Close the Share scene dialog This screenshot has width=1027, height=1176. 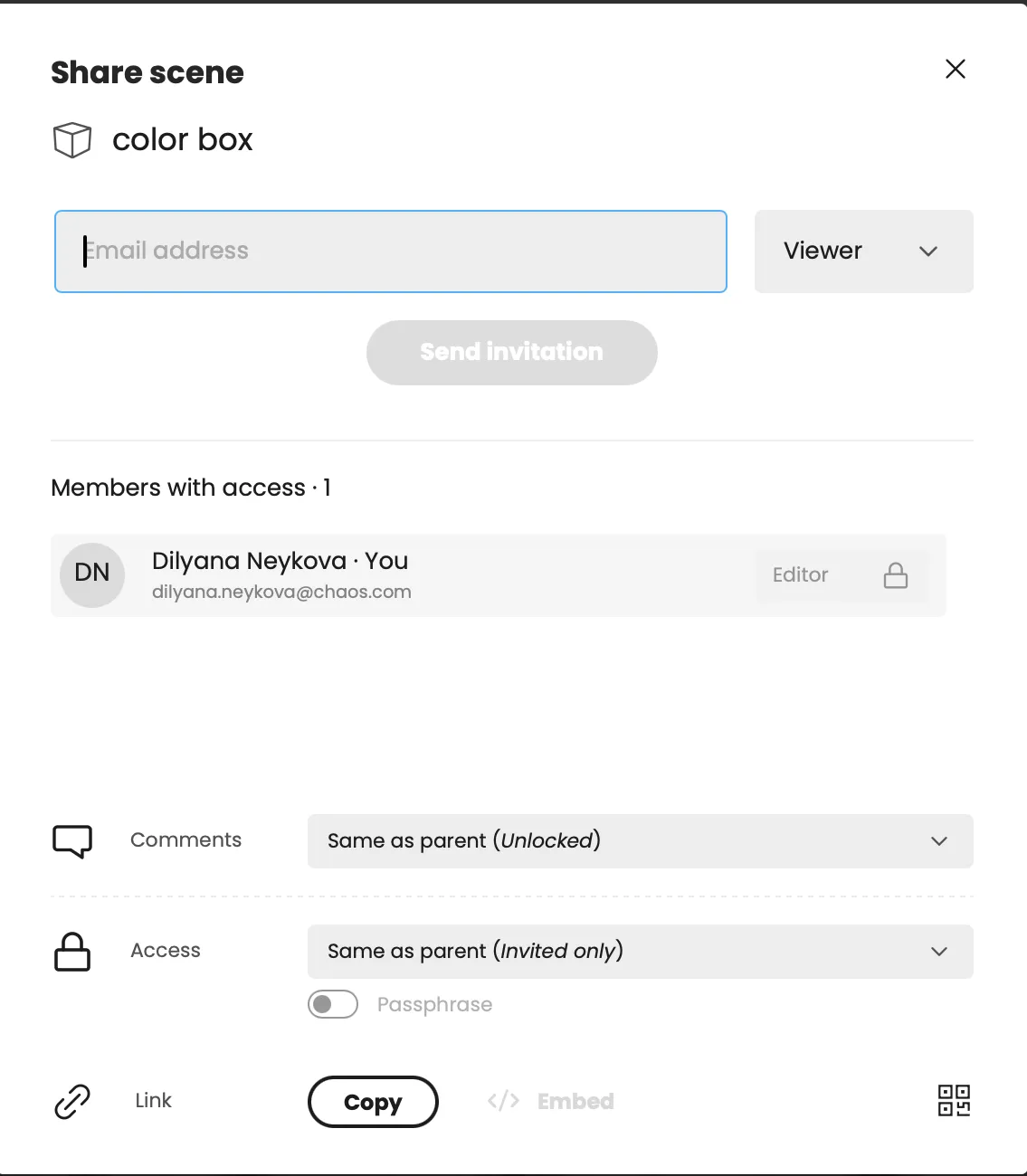pos(956,69)
